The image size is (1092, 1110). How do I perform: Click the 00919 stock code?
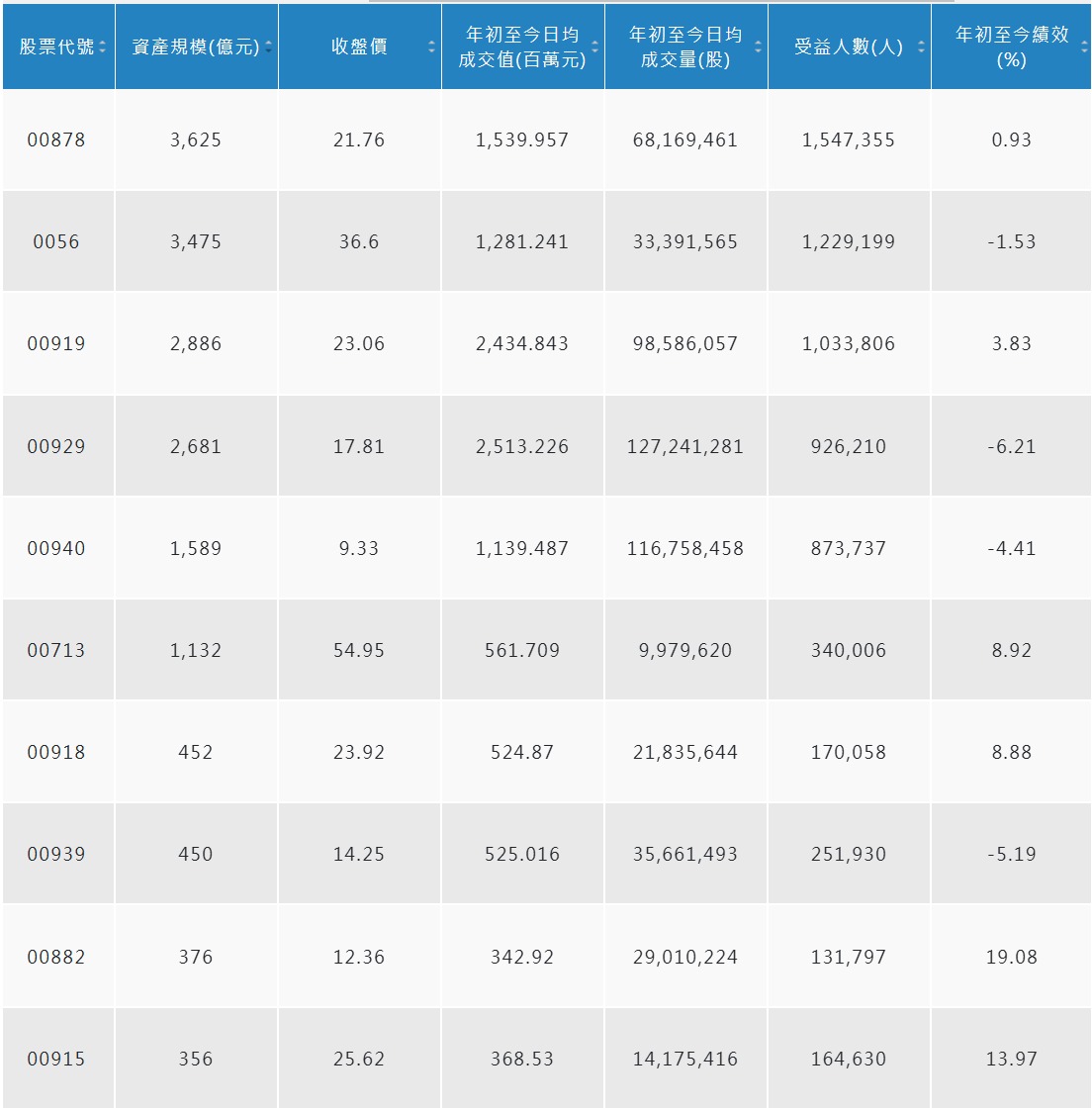point(56,343)
